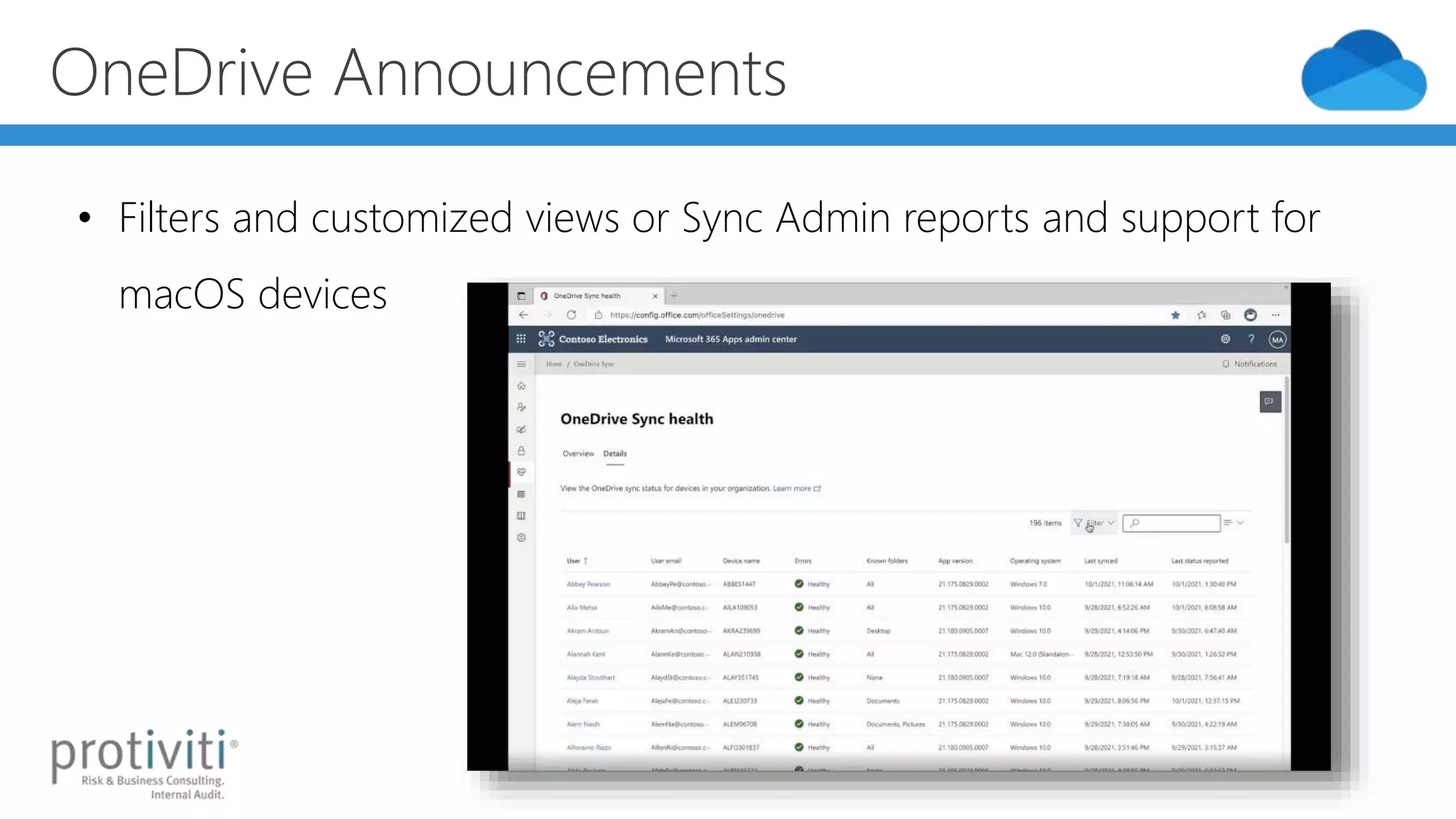Click the Errors column header

coord(803,561)
